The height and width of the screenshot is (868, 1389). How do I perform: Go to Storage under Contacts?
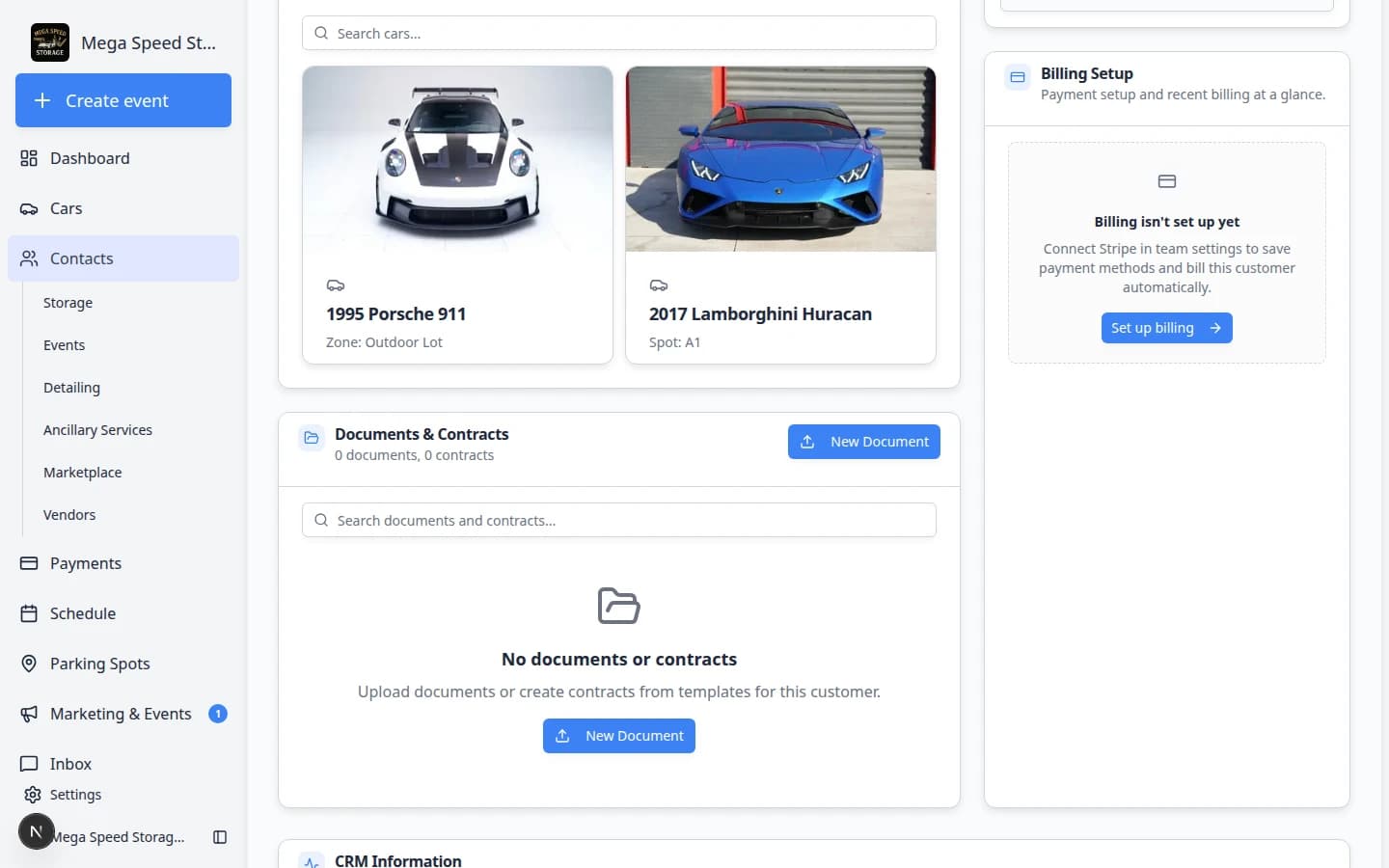(x=68, y=303)
